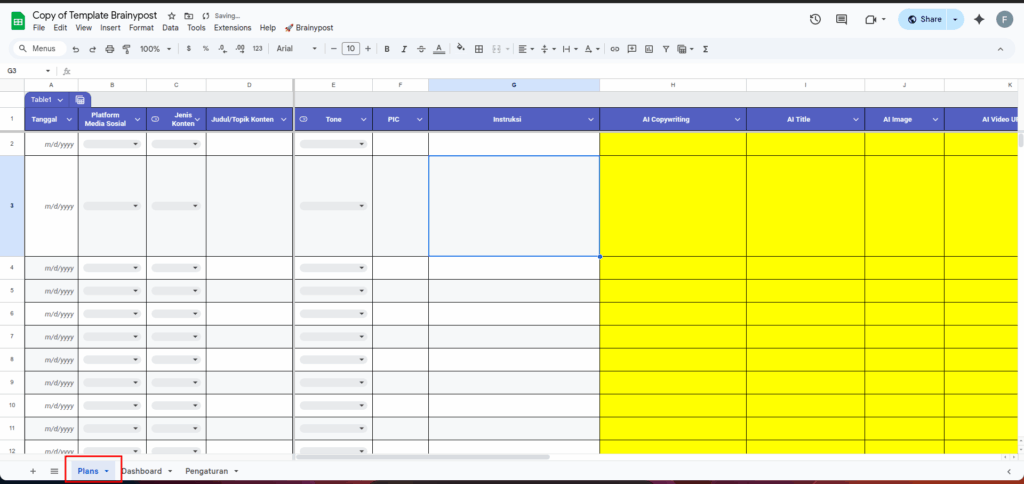The image size is (1024, 484).
Task: Open the 100% zoom dropdown
Action: [154, 48]
